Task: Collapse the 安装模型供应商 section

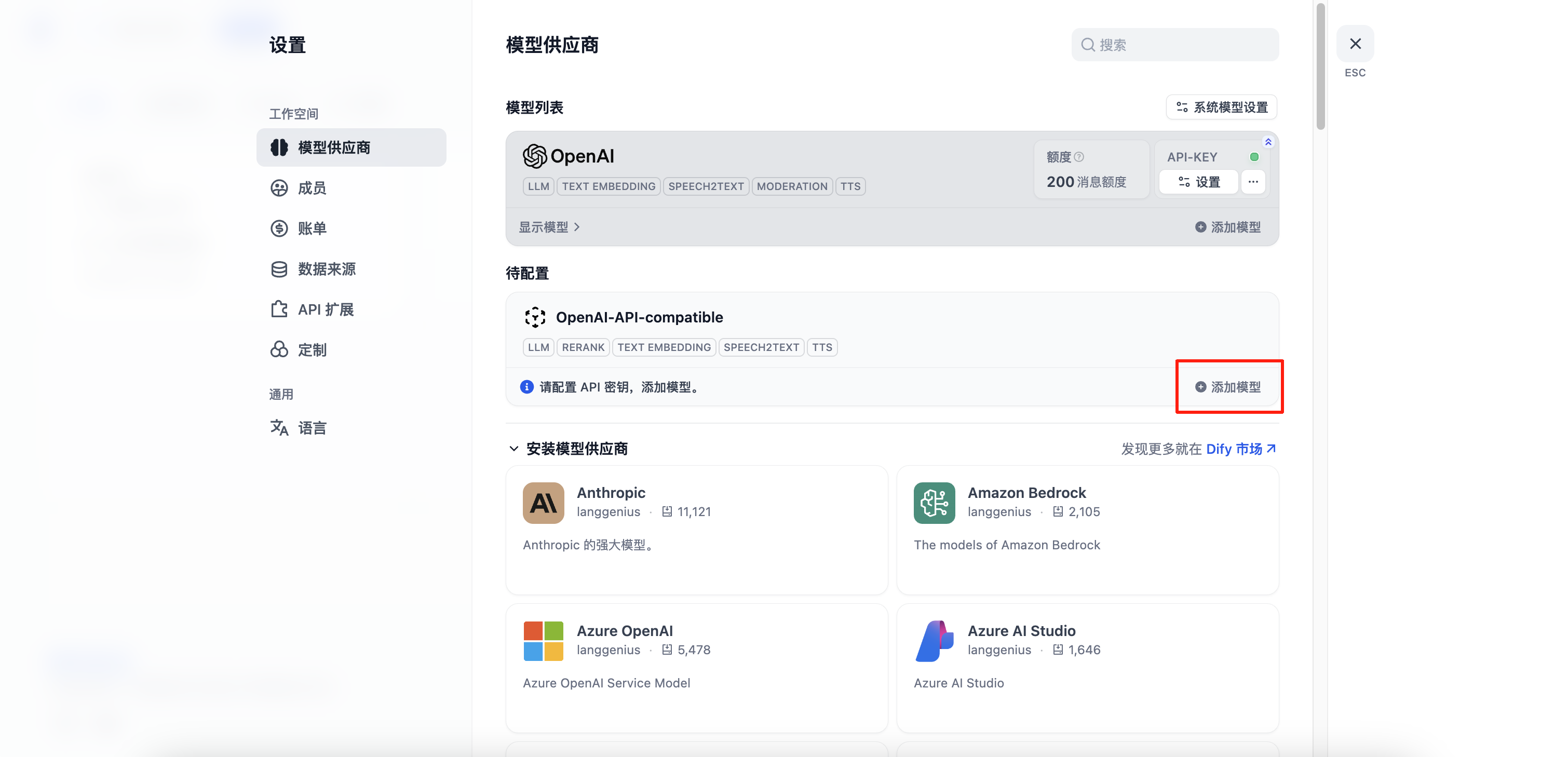Action: coord(513,449)
